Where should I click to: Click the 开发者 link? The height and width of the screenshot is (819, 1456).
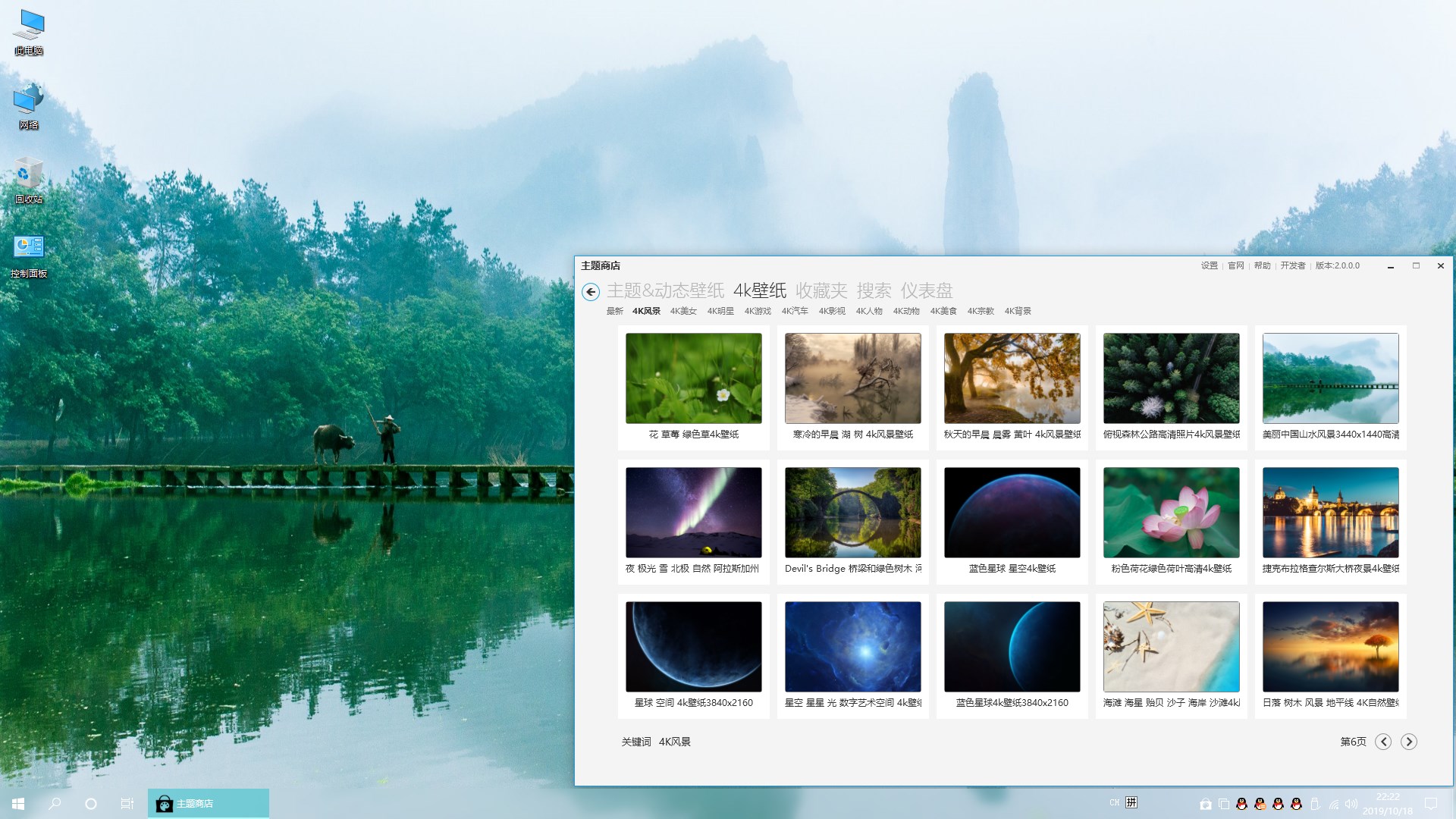pos(1292,265)
